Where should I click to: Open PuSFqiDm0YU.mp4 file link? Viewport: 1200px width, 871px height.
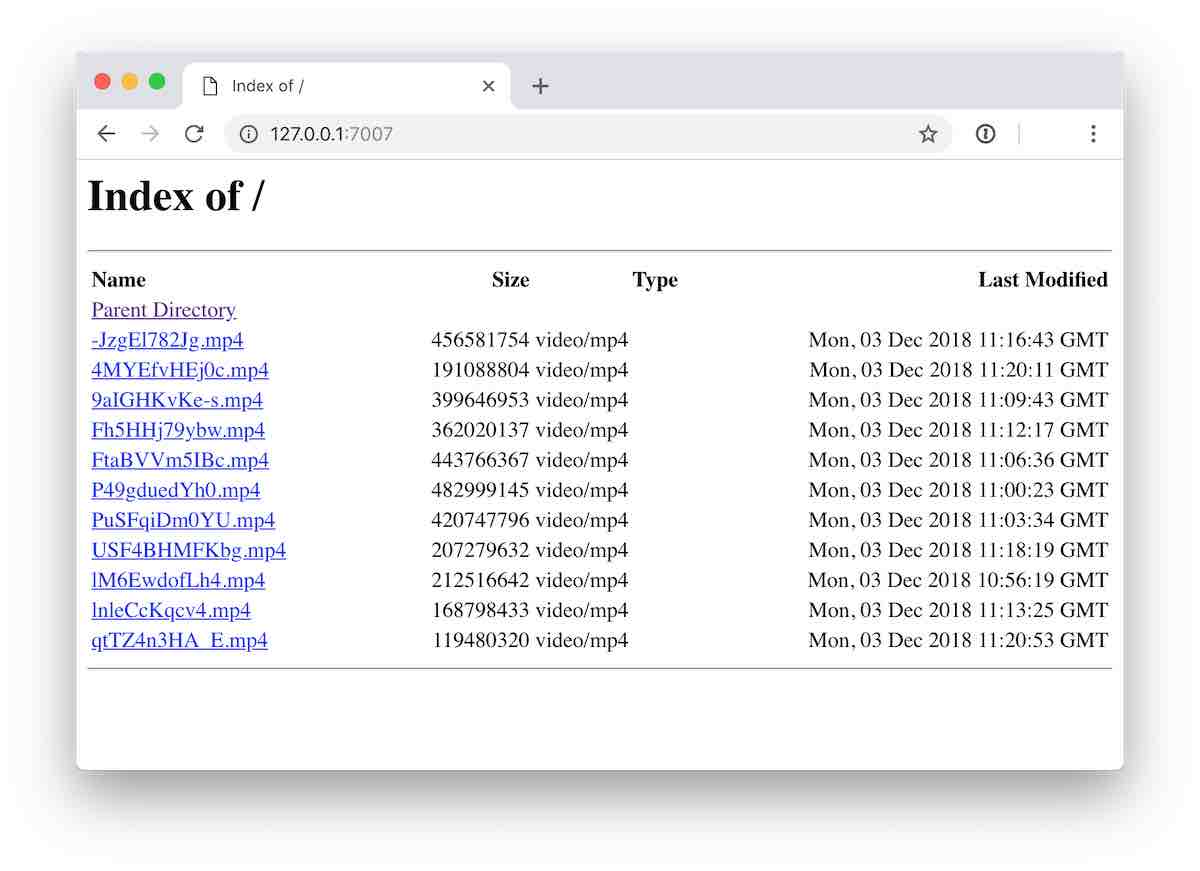pos(183,520)
